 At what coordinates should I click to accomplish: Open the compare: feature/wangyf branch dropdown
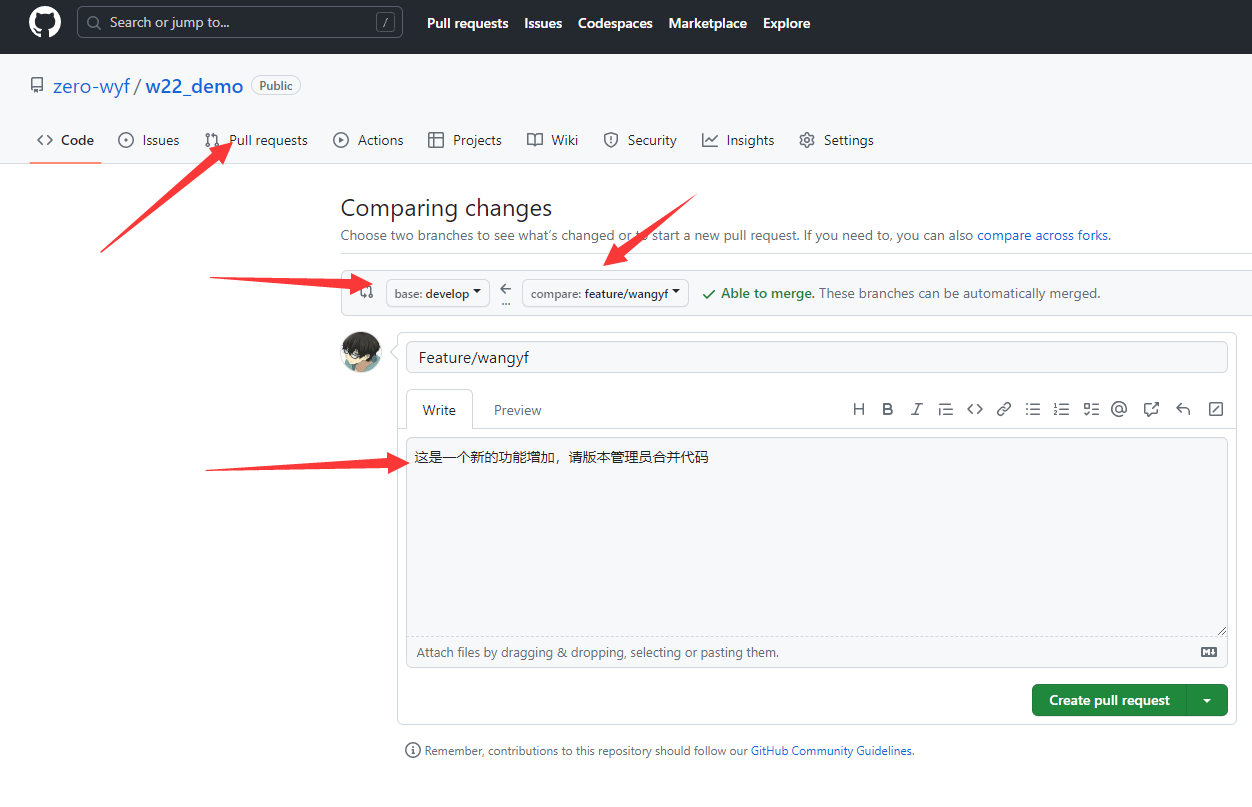605,292
